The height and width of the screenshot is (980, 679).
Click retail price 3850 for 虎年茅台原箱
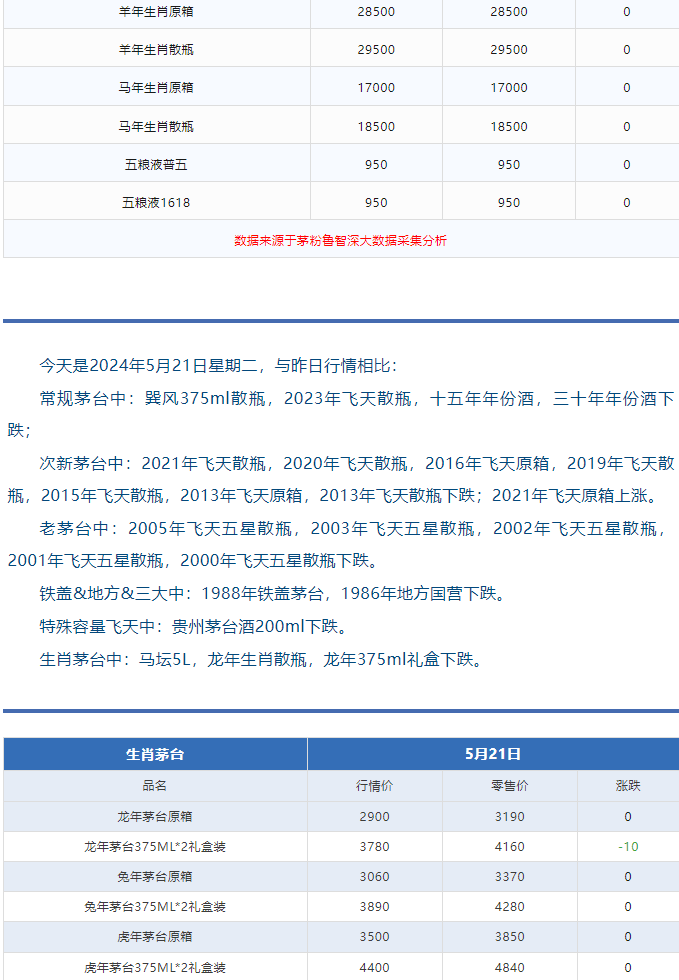pyautogui.click(x=510, y=936)
